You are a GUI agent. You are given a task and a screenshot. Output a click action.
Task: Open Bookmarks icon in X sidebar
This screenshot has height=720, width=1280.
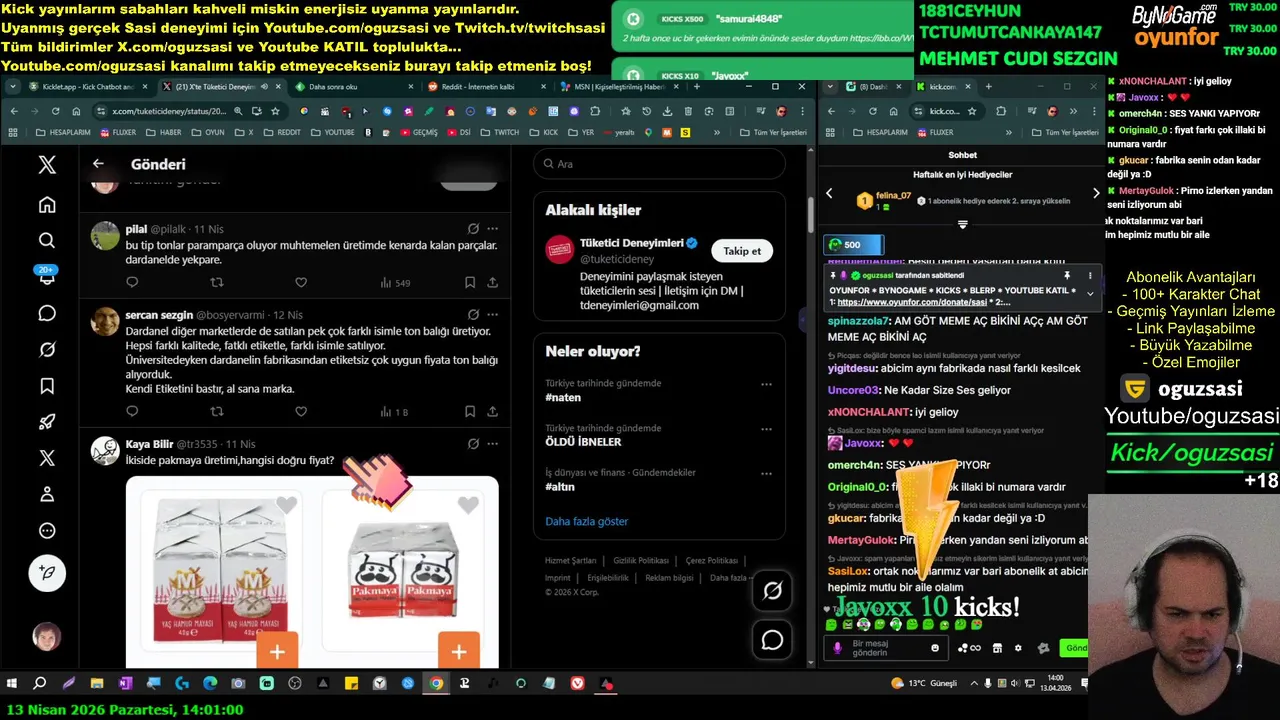47,386
